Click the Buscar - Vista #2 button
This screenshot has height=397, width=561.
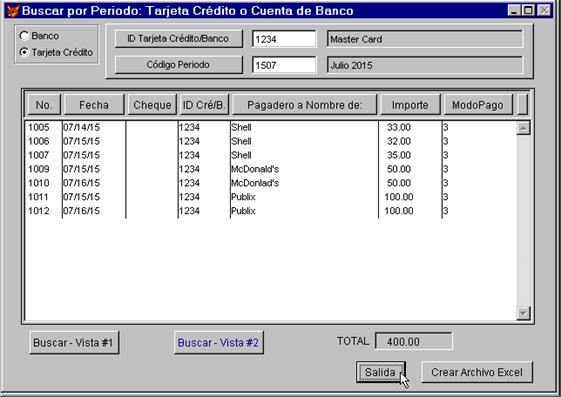218,342
